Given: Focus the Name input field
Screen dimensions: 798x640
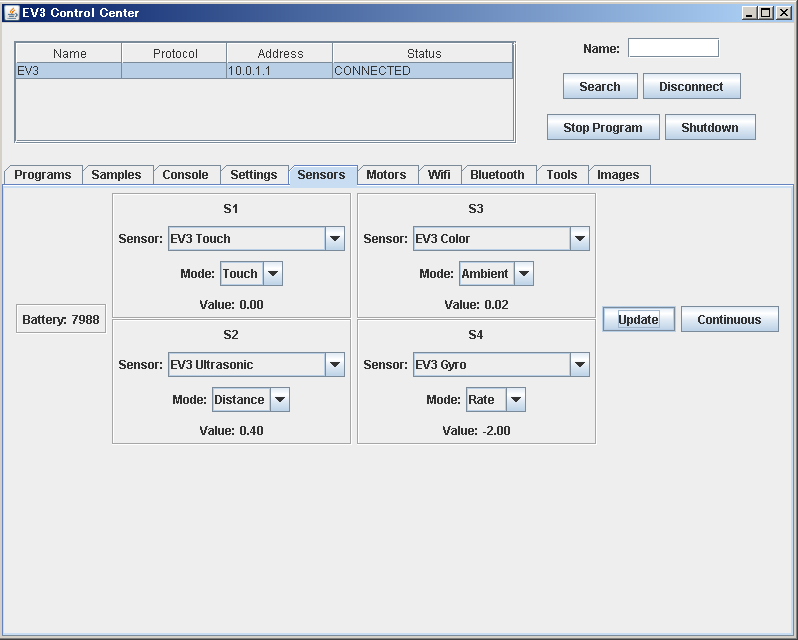Looking at the screenshot, I should pos(673,48).
